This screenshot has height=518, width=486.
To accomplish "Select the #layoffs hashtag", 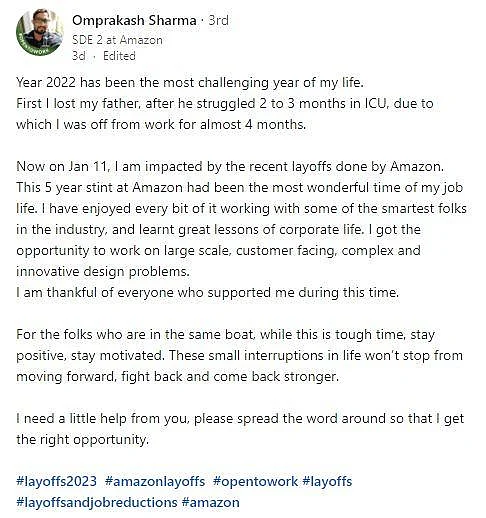I will pos(327,481).
